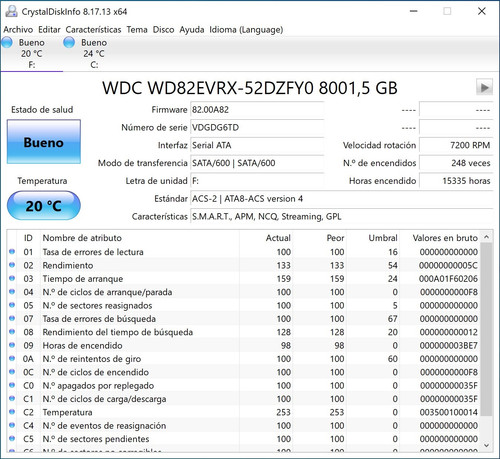Select the Temperatura attribute row
500x459 pixels.
coord(244,412)
